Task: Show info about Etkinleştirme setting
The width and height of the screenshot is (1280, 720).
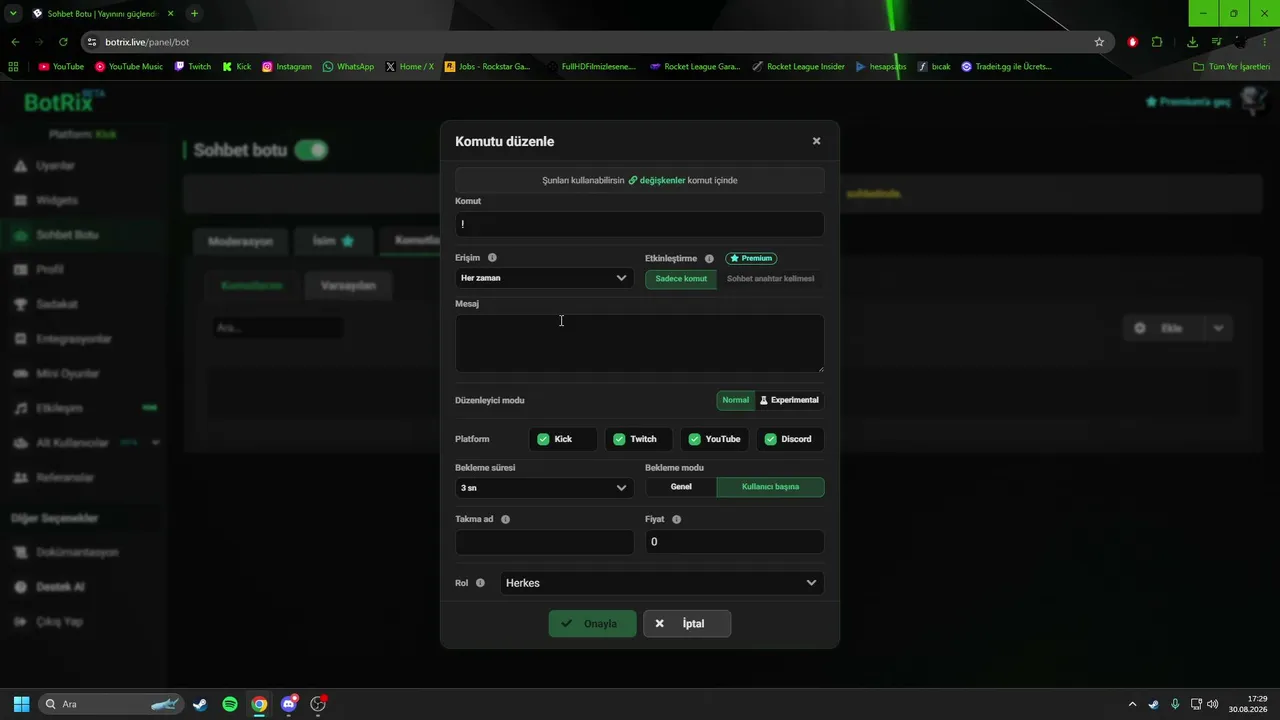Action: coord(709,259)
